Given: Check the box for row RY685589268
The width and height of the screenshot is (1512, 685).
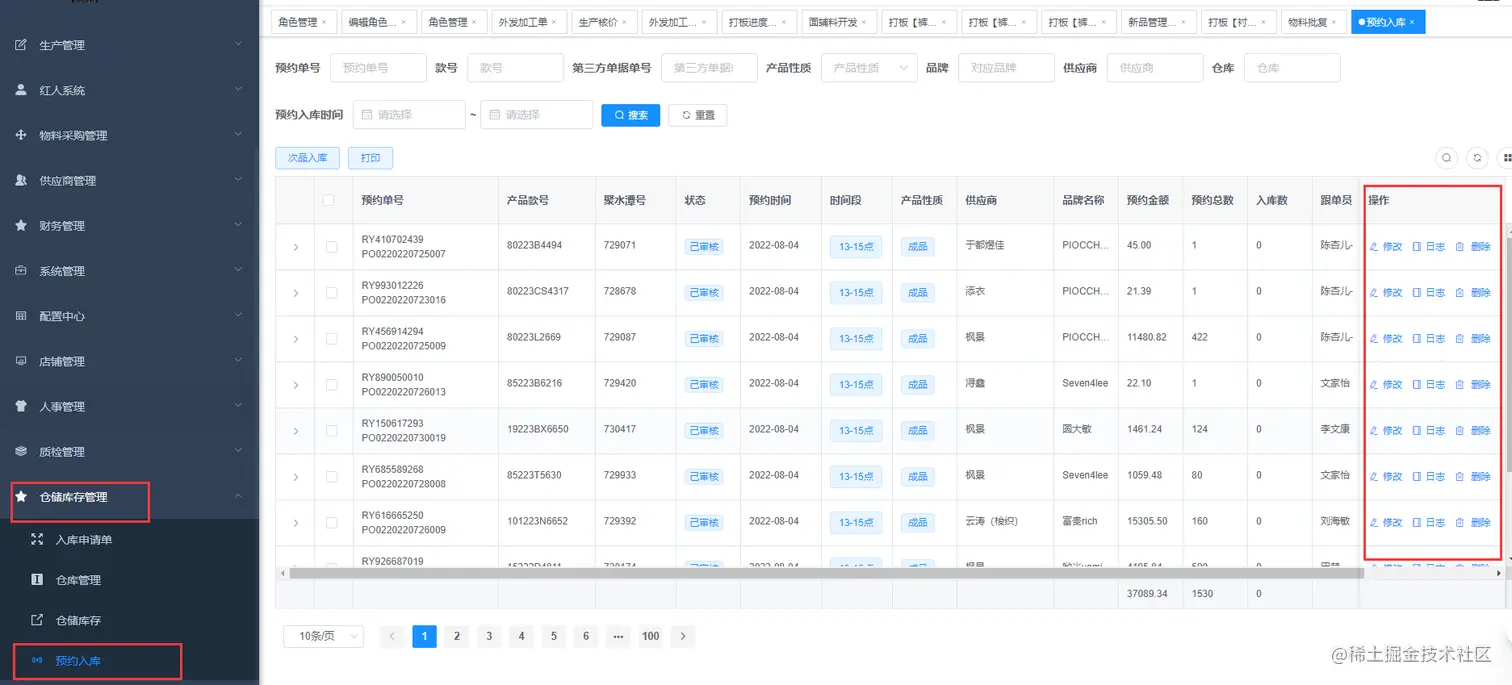Looking at the screenshot, I should (332, 477).
